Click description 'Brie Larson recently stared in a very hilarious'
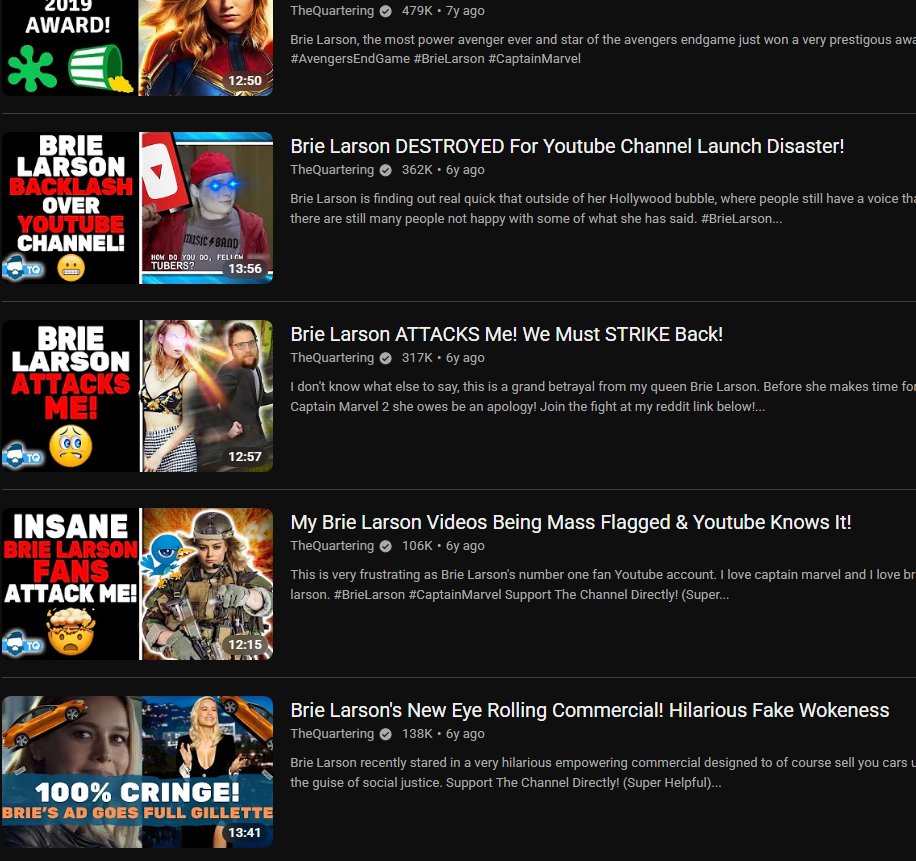The image size is (916, 861). coord(603,773)
